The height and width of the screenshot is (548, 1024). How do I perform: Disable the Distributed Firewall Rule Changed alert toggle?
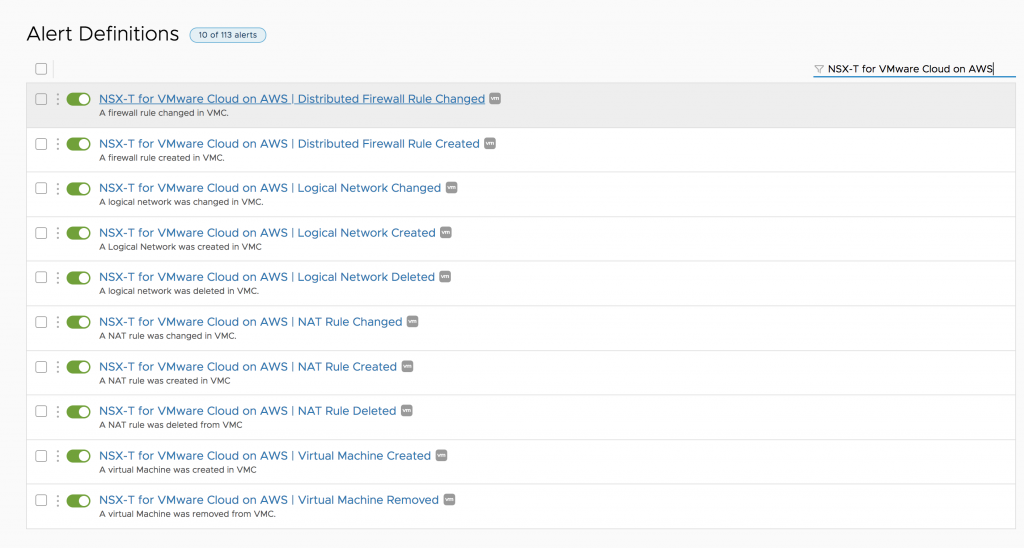[78, 99]
